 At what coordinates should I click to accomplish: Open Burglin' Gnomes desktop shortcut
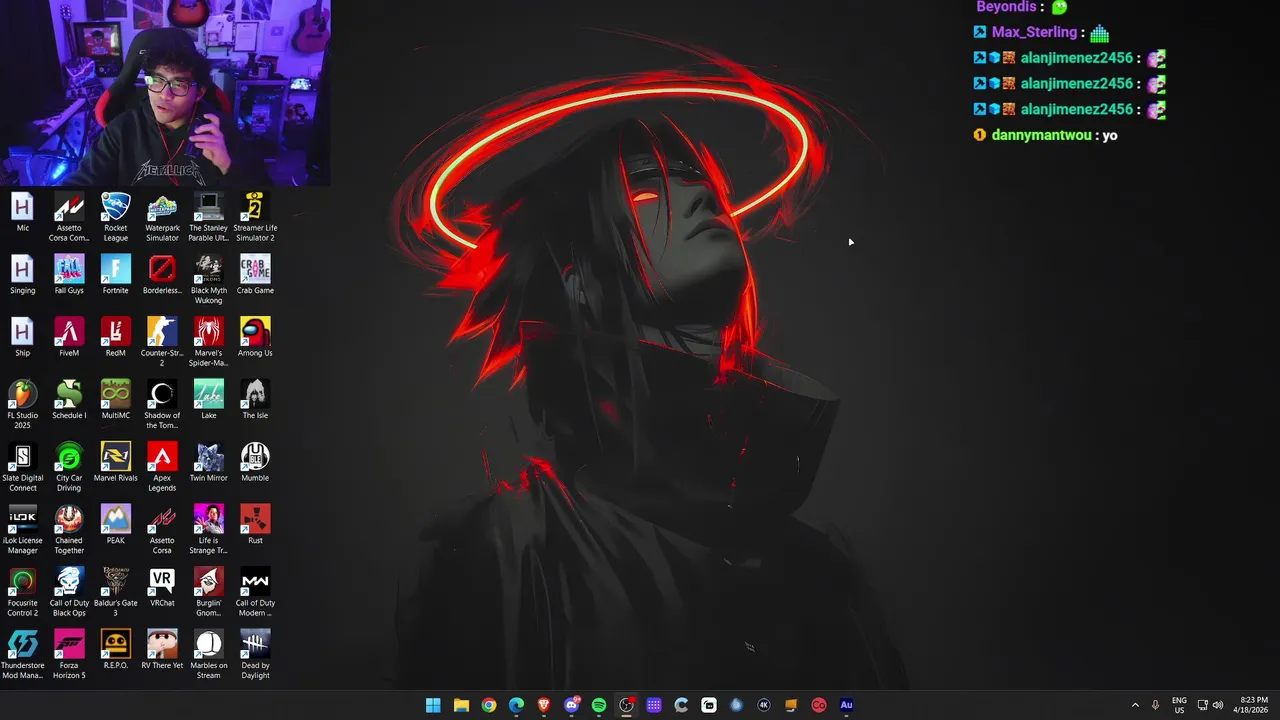click(x=209, y=593)
